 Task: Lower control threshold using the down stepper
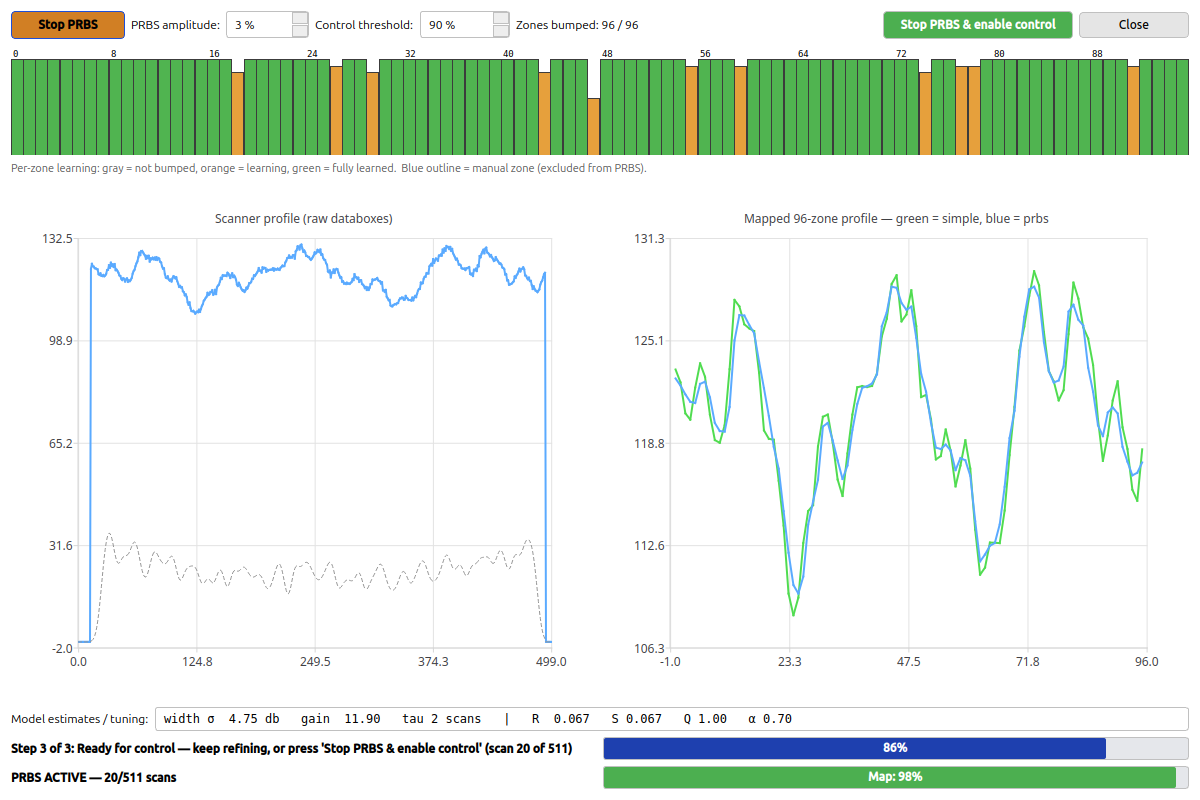501,30
